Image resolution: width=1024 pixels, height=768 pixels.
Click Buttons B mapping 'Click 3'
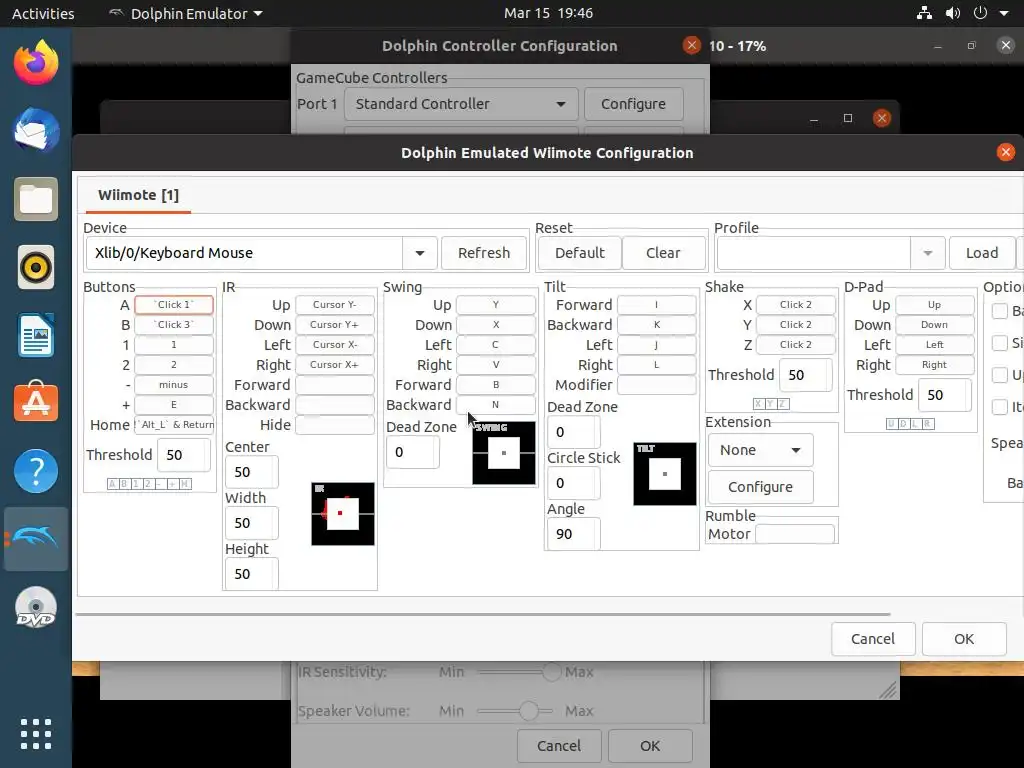click(174, 325)
